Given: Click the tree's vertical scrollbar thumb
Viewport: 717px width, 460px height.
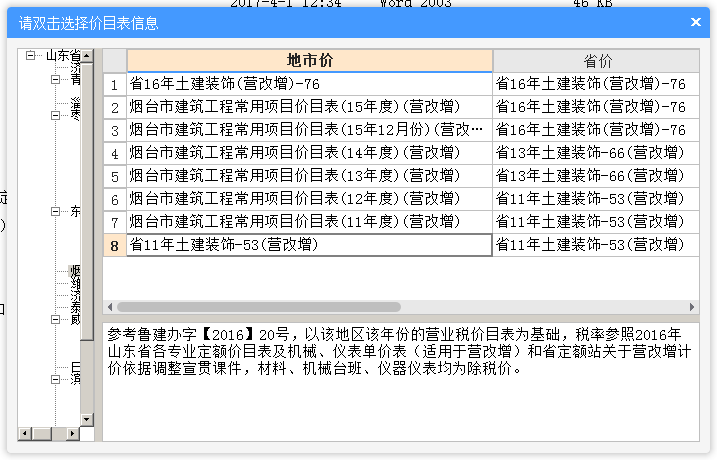Looking at the screenshot, I should coord(87,201).
